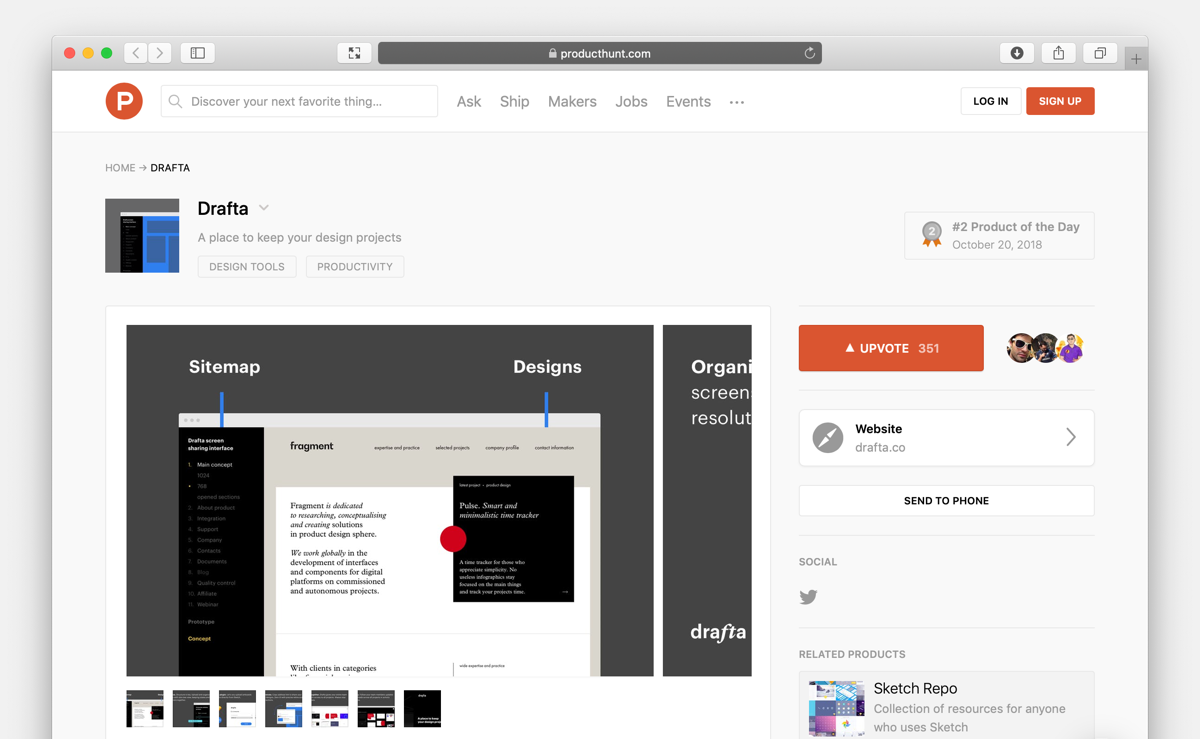Click the Product Hunt logo
Image resolution: width=1200 pixels, height=739 pixels.
coord(123,101)
